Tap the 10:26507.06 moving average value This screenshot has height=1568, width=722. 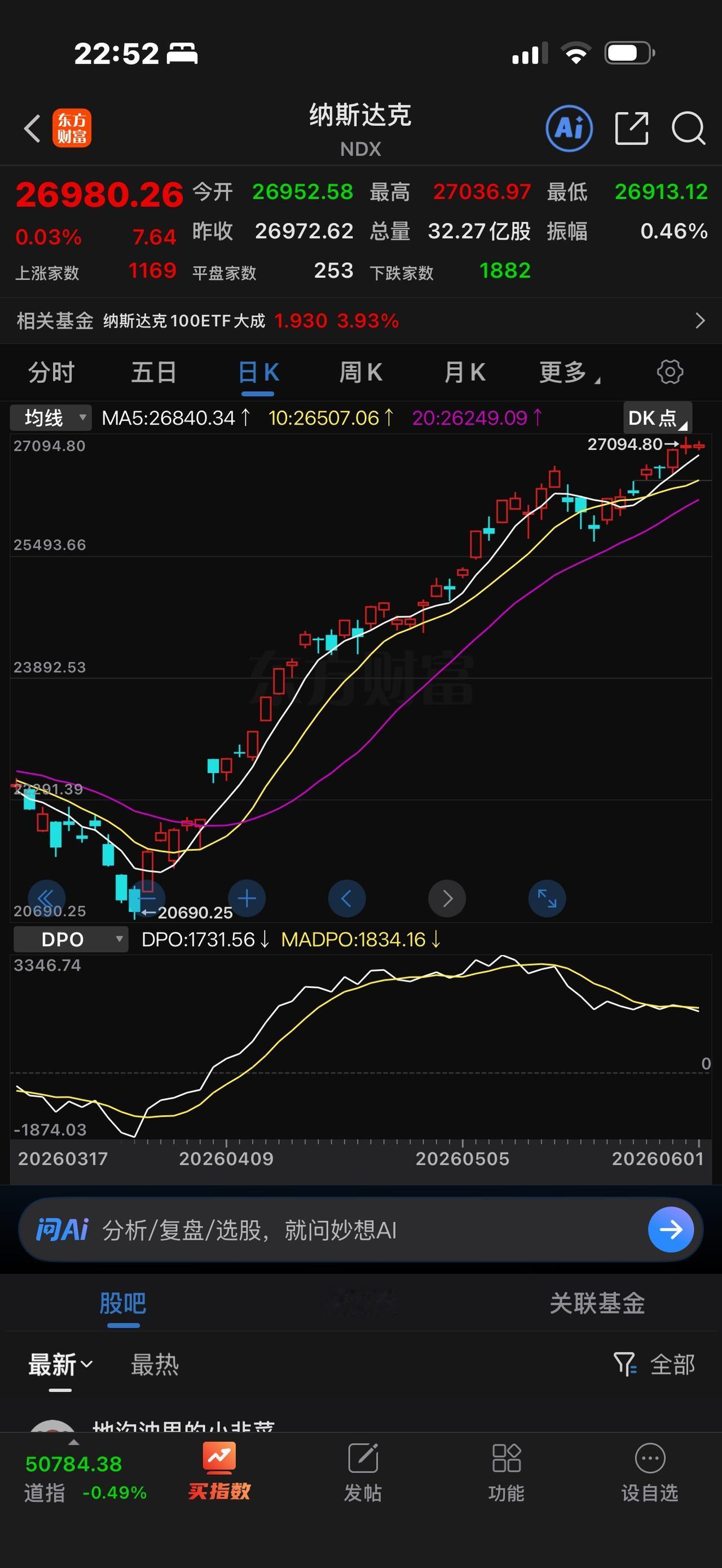point(331,418)
